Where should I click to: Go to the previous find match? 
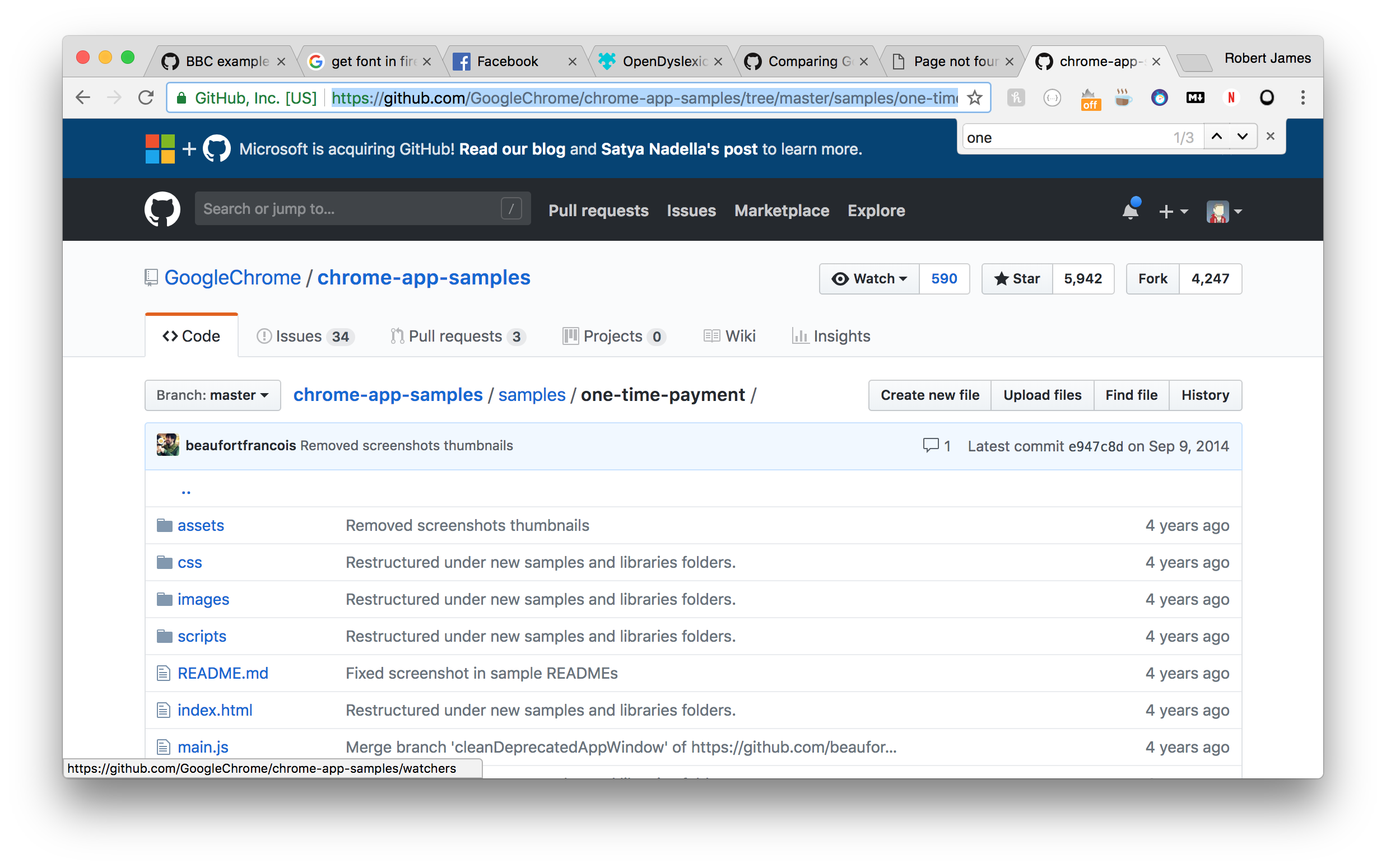(1217, 137)
